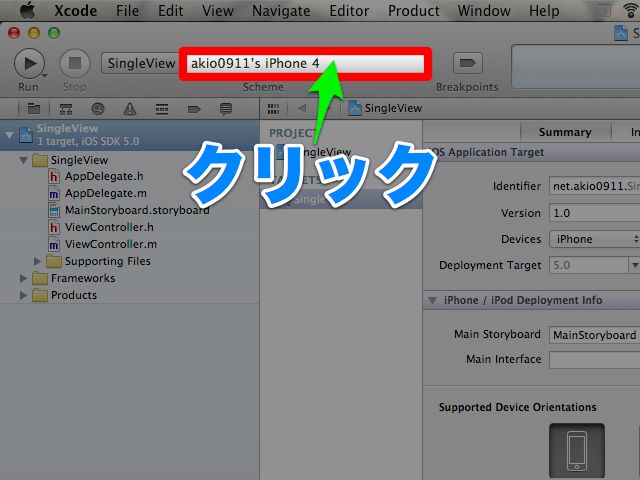Open the related files grid icon
The width and height of the screenshot is (640, 480).
click(273, 109)
